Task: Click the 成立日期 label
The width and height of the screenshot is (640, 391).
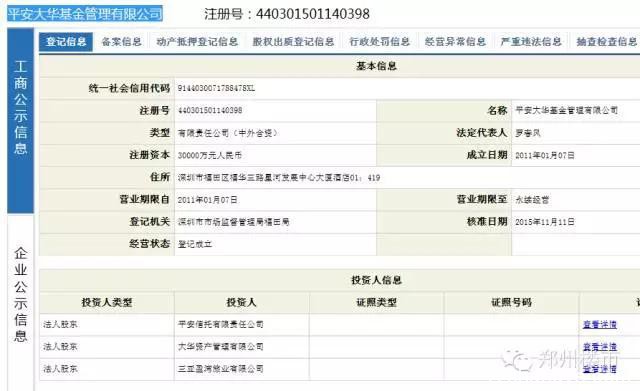Action: 487,155
